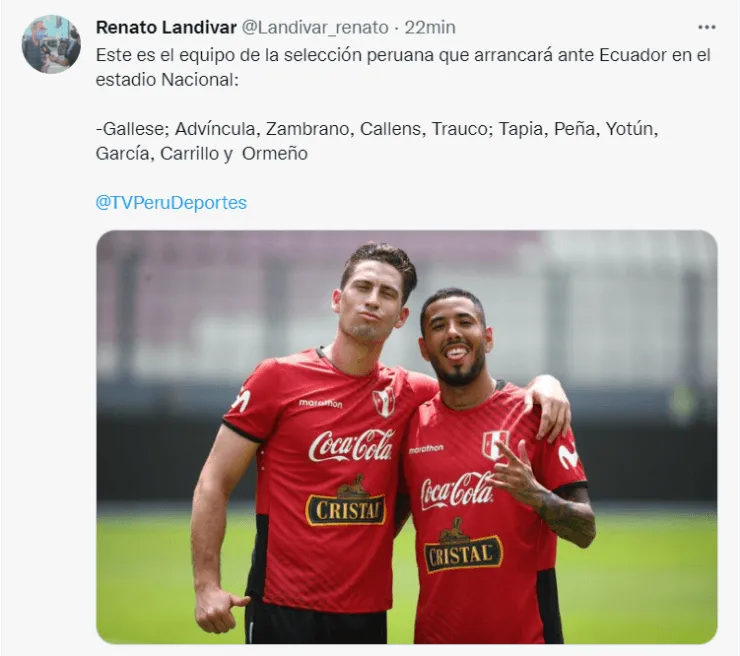
Task: Click the line with García, Carrillo y Ormeño
Action: point(202,153)
